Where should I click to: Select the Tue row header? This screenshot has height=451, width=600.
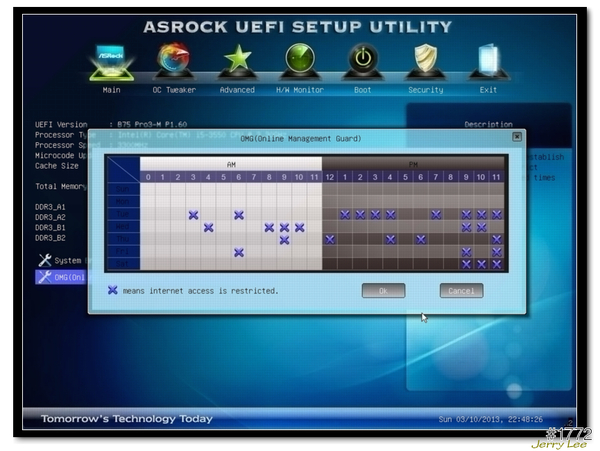123,215
